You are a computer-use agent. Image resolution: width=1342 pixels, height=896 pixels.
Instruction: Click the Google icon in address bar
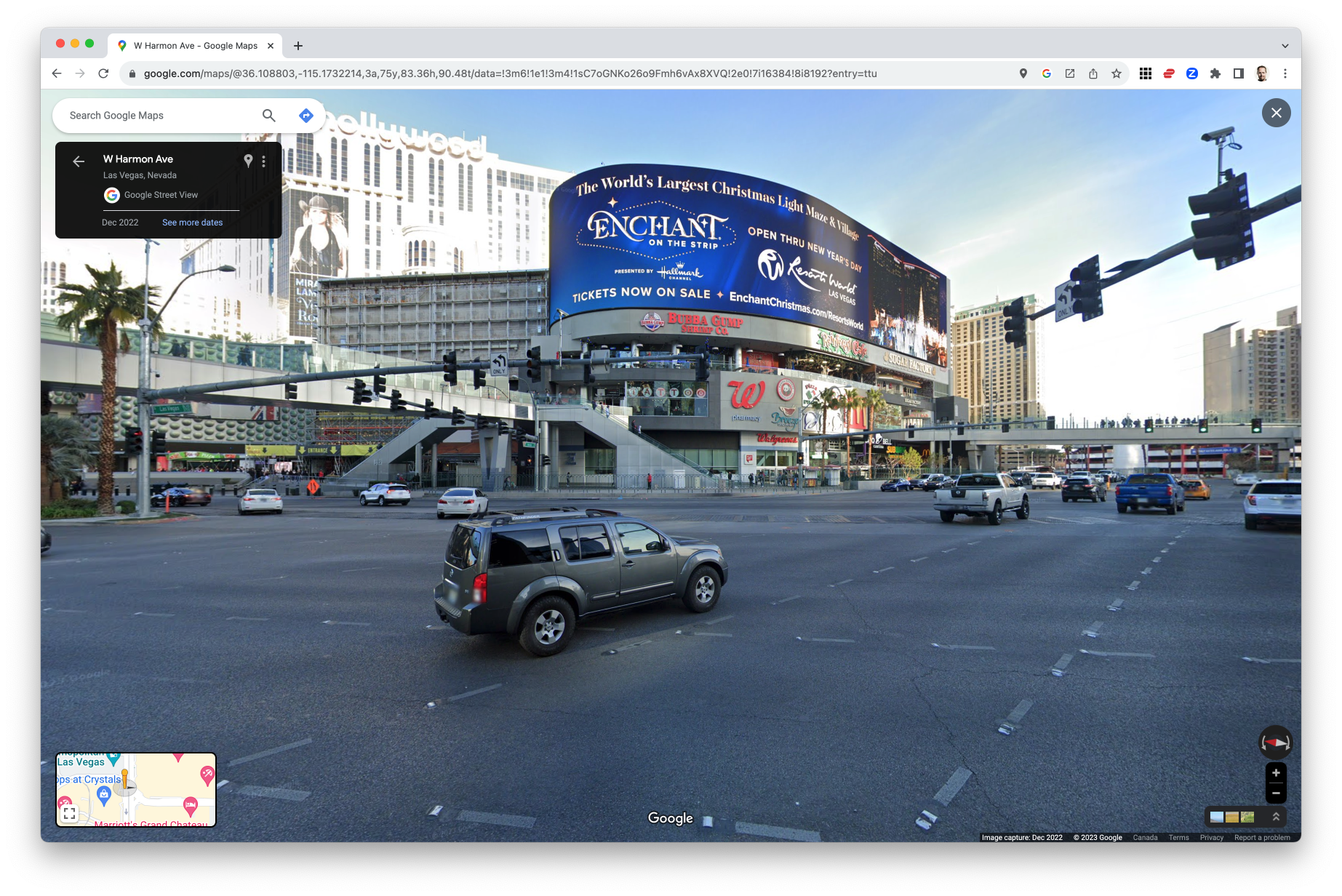point(1047,73)
